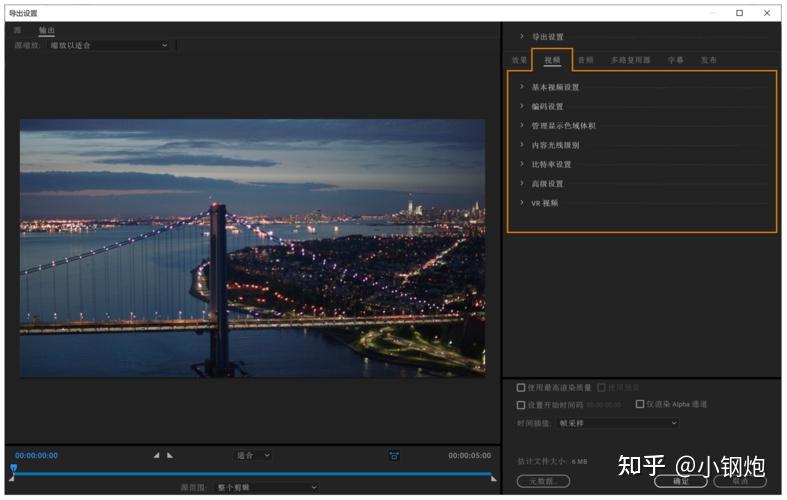The height and width of the screenshot is (500, 787).
Task: Enable 使用最高渲染质量 checkbox
Action: (521, 388)
